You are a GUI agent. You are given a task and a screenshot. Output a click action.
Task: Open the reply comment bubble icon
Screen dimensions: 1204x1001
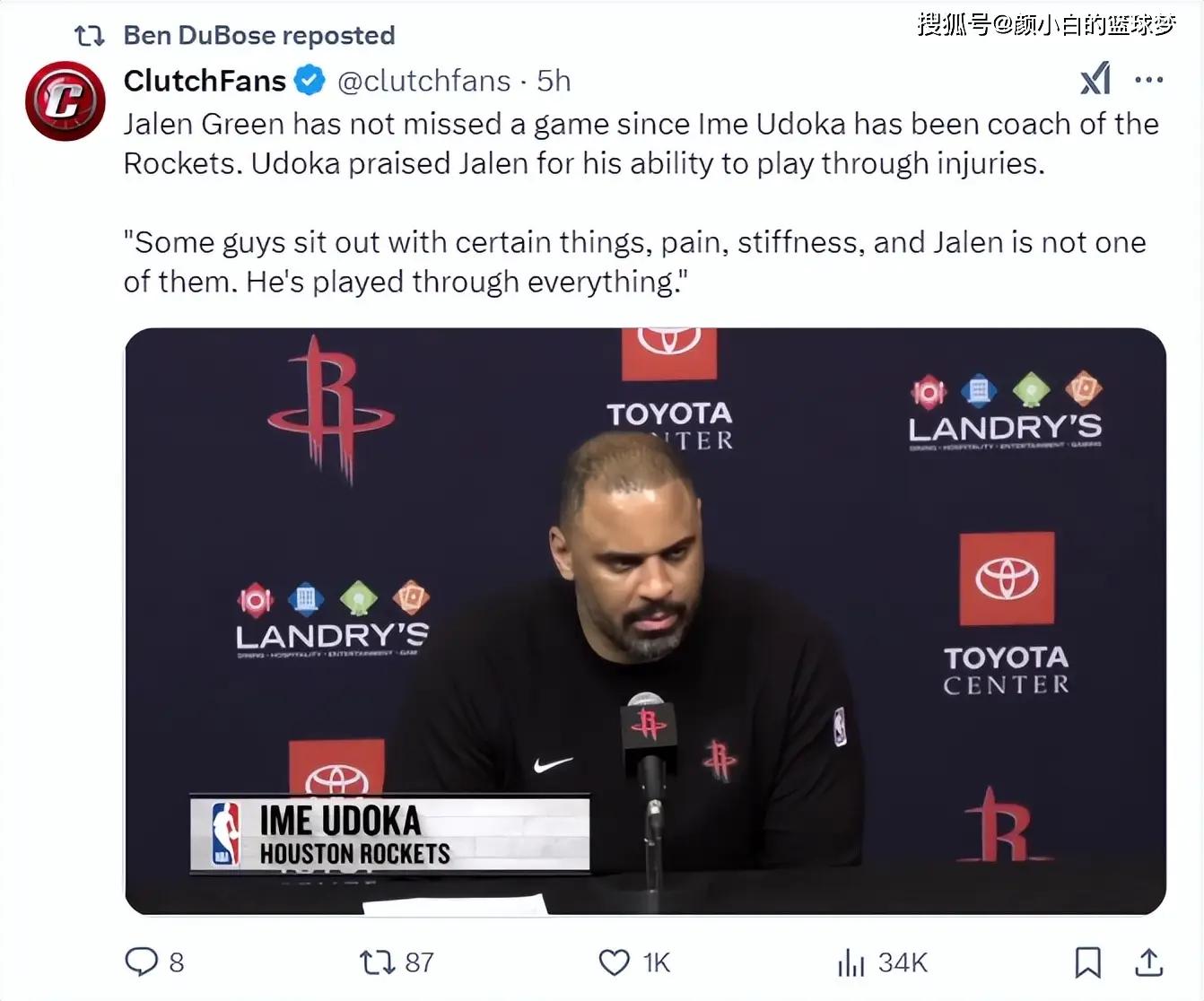click(142, 962)
